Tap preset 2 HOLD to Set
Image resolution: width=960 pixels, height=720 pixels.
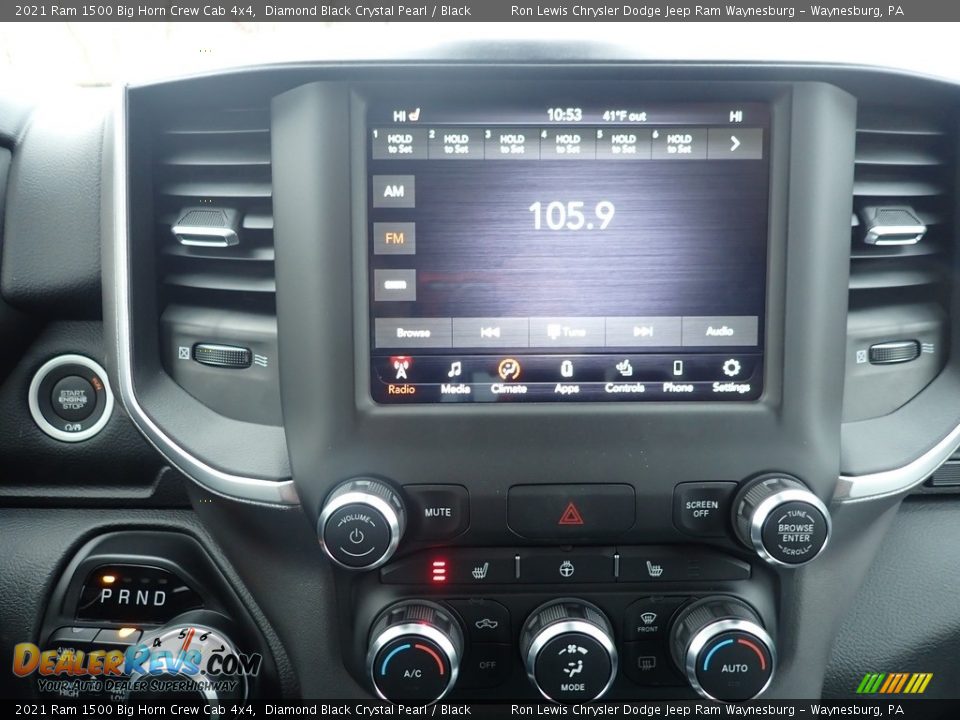pyautogui.click(x=456, y=144)
